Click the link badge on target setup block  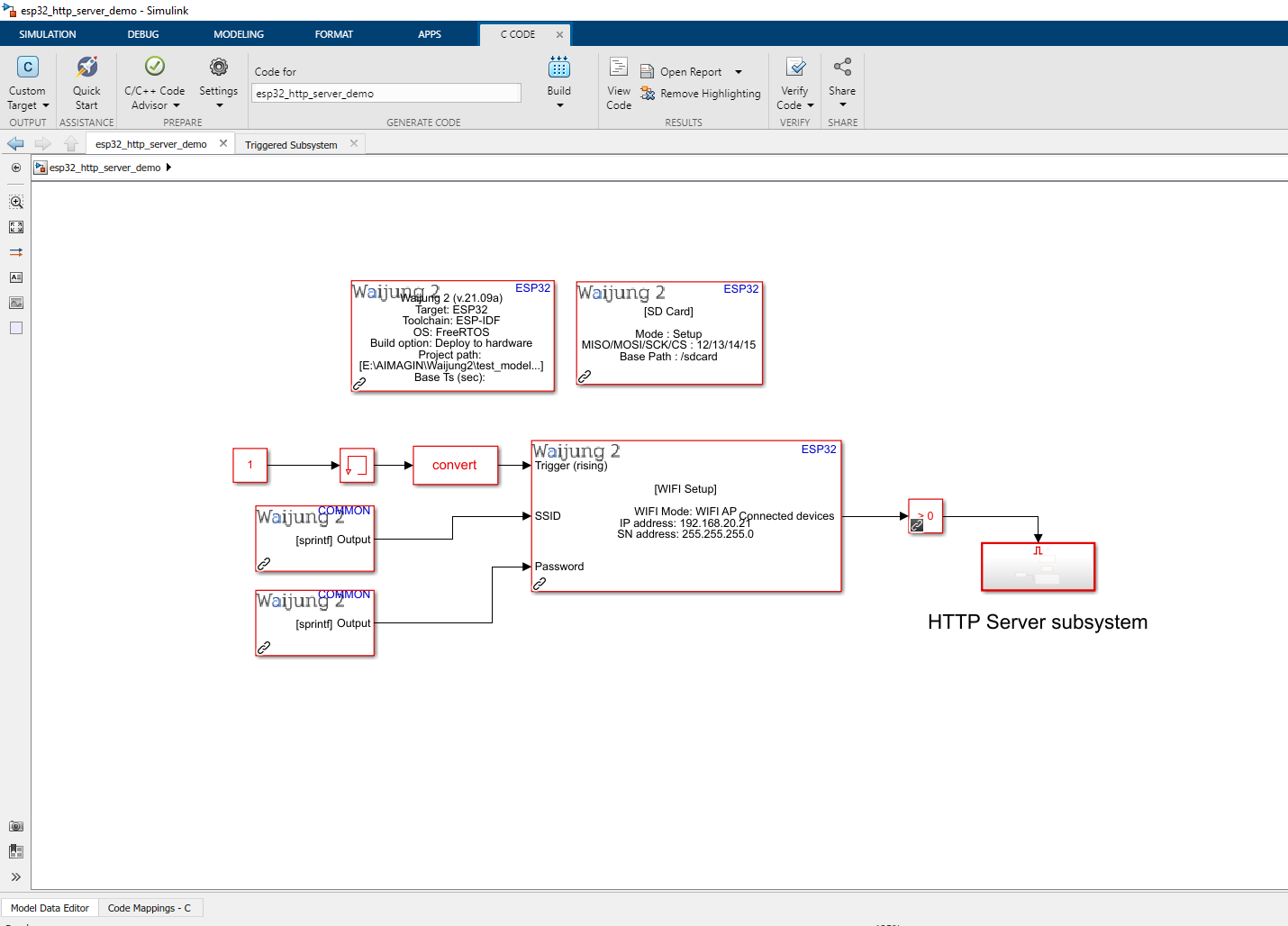(359, 384)
